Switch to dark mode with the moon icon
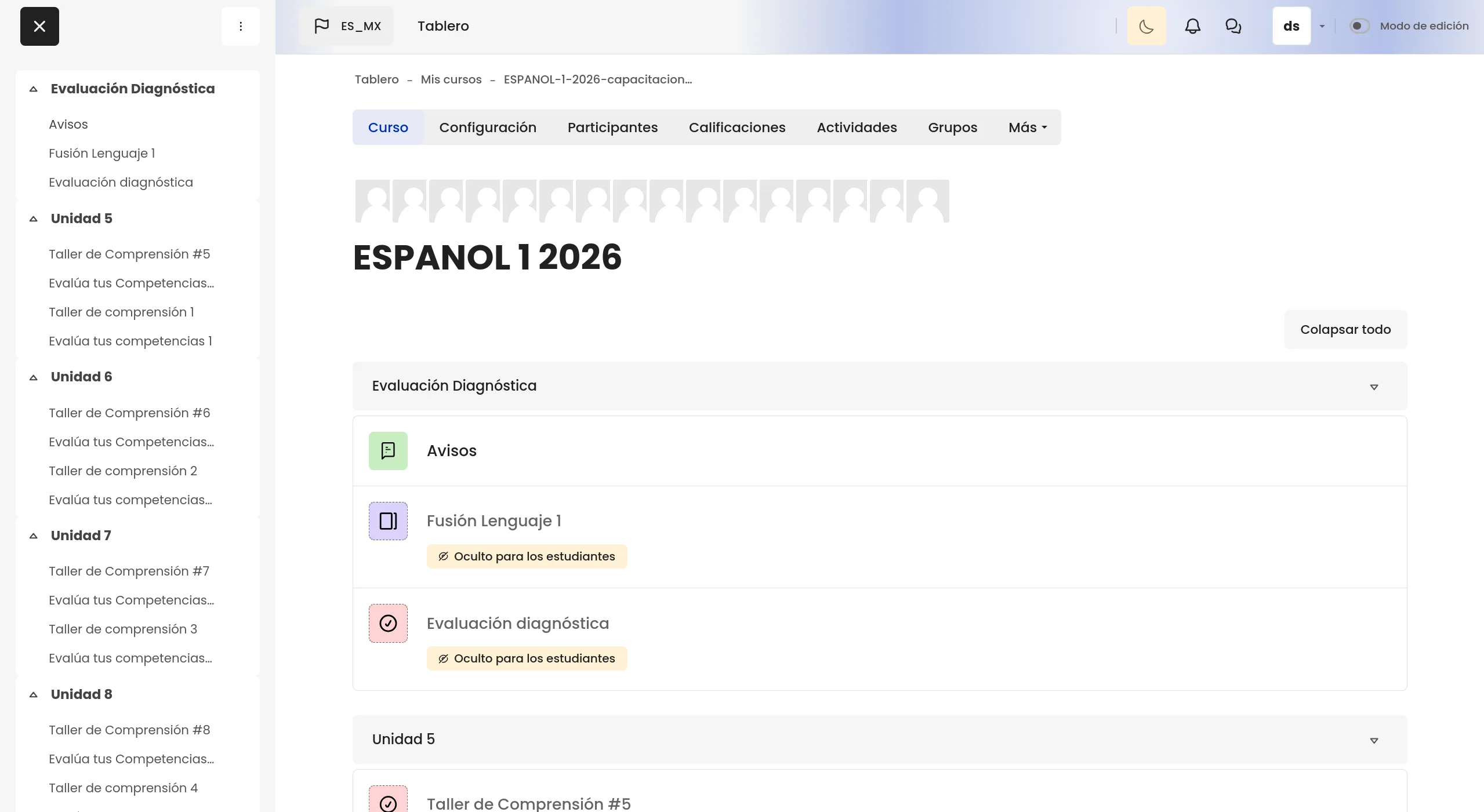Viewport: 1484px width, 812px height. (x=1146, y=26)
